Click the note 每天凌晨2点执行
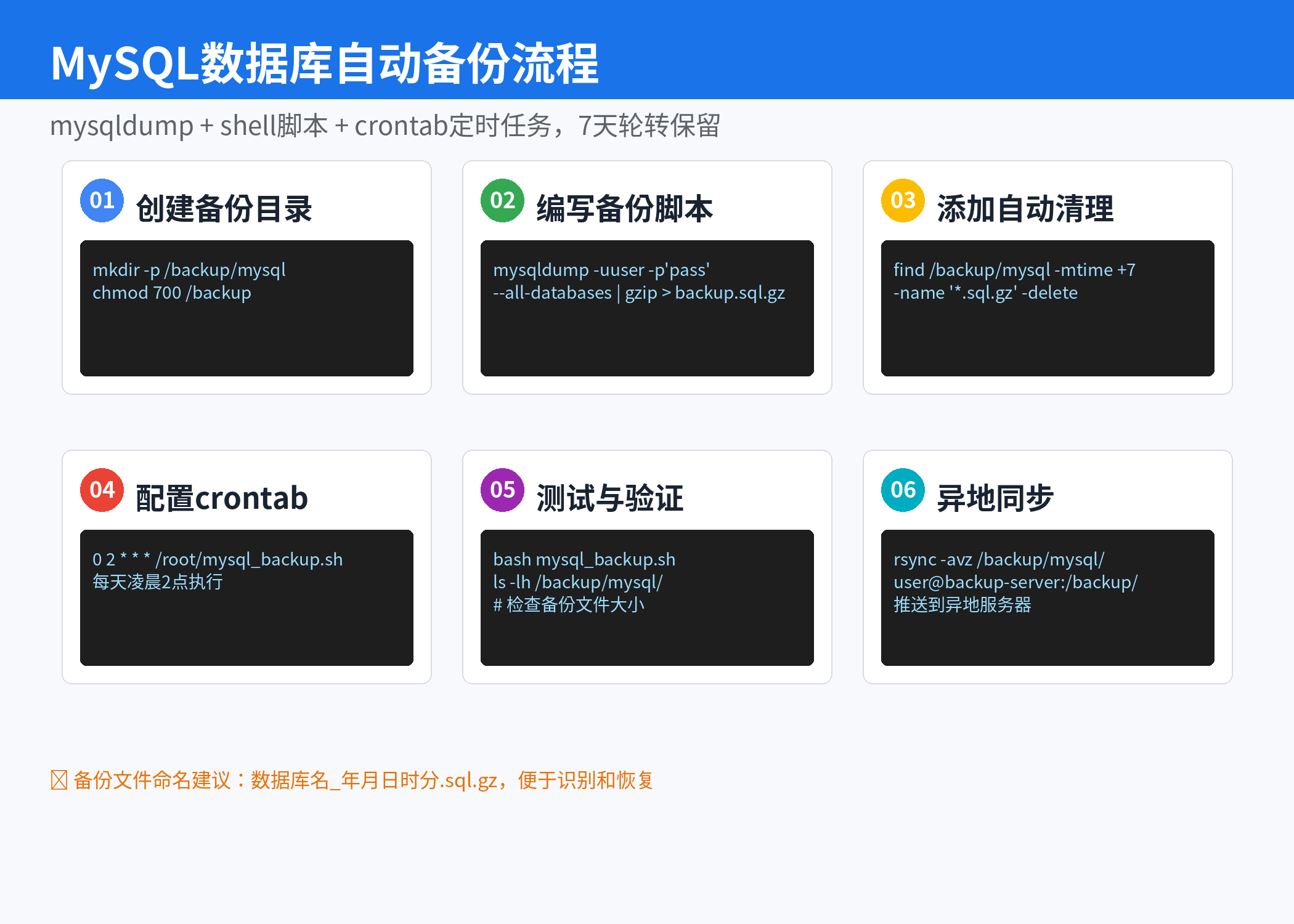Viewport: 1294px width, 924px height. pos(158,582)
